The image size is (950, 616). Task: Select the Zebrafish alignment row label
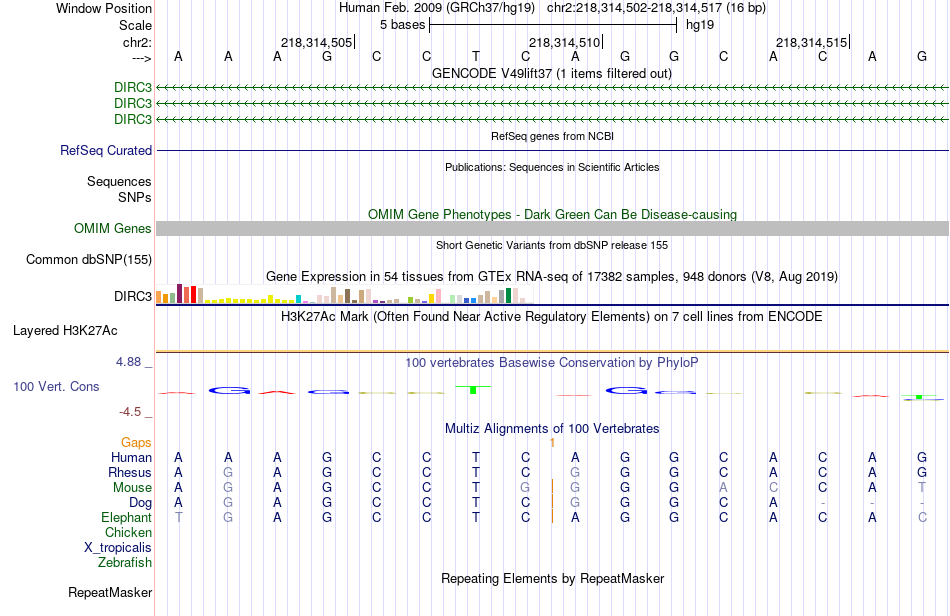(x=125, y=562)
